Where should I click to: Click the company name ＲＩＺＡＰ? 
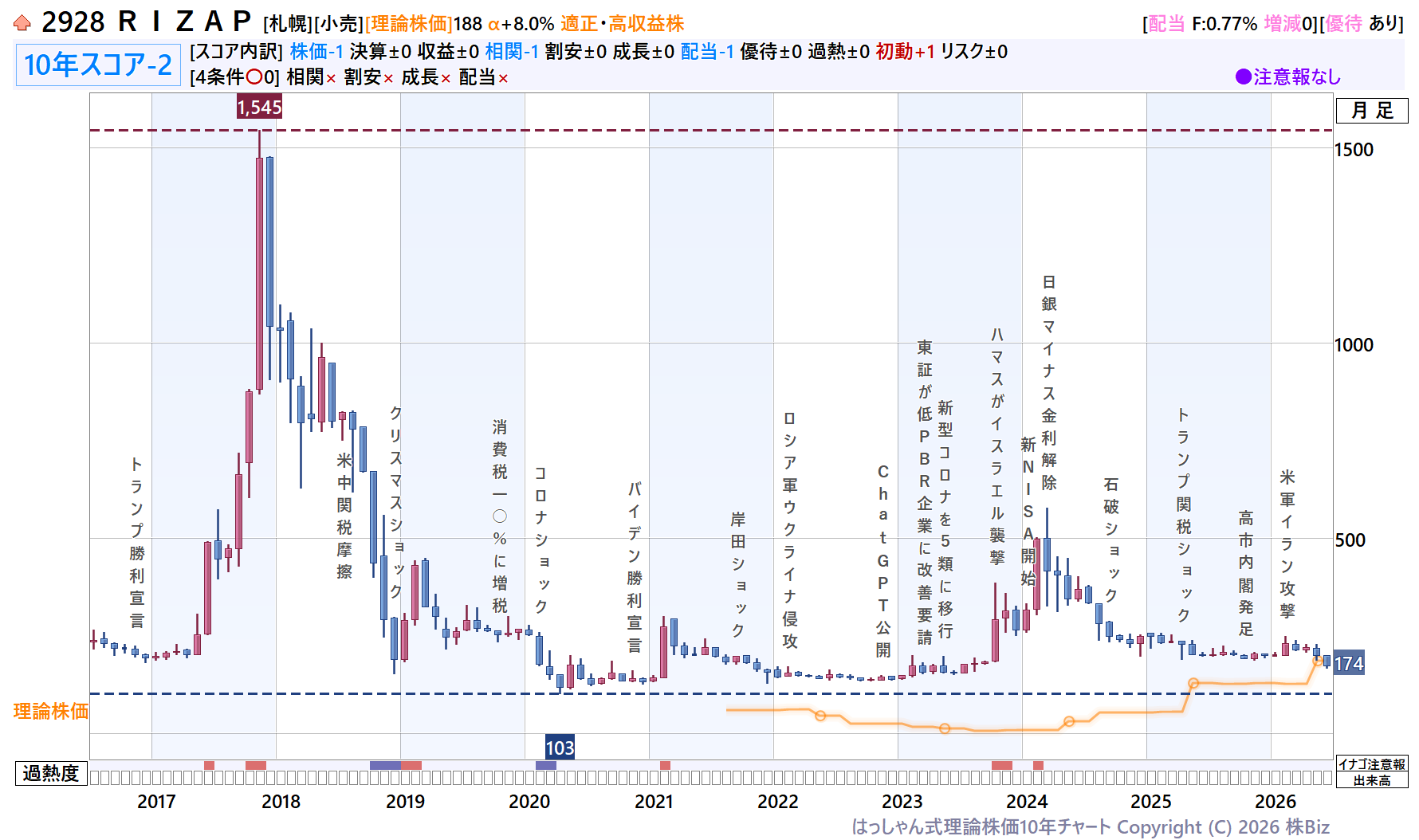(x=185, y=22)
